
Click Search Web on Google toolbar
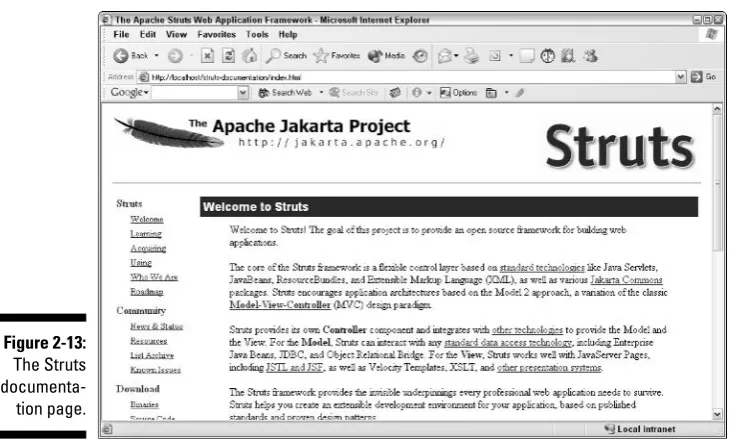285,93
